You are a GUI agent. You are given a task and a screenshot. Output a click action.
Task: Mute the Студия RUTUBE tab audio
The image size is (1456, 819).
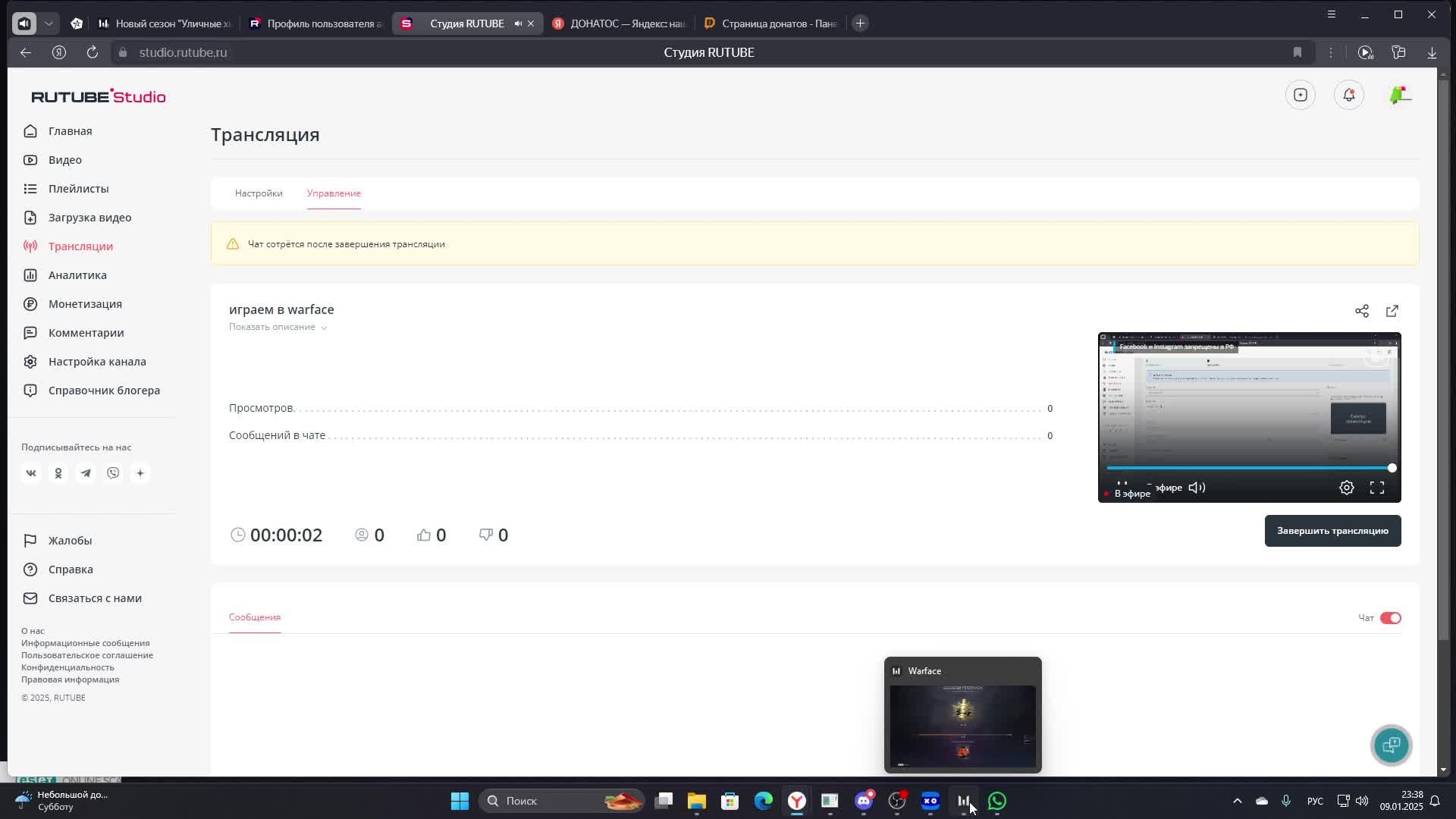(518, 24)
